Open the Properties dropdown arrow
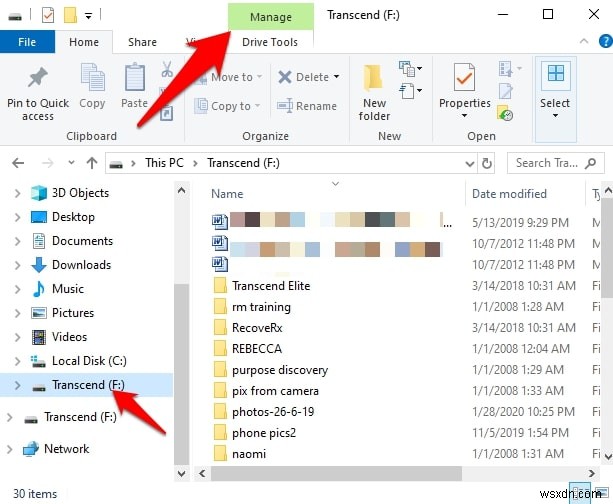 464,116
